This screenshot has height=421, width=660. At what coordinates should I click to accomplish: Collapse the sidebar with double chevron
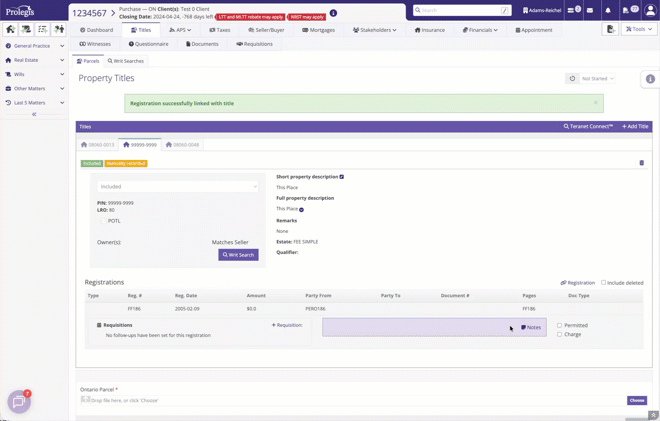point(34,114)
